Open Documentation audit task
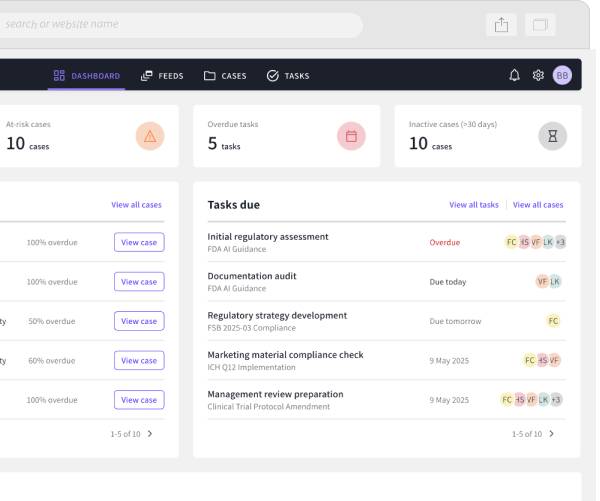 coord(252,276)
